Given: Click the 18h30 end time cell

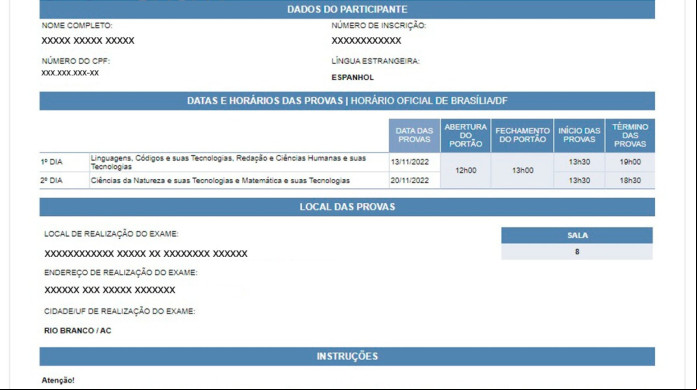Looking at the screenshot, I should (630, 181).
